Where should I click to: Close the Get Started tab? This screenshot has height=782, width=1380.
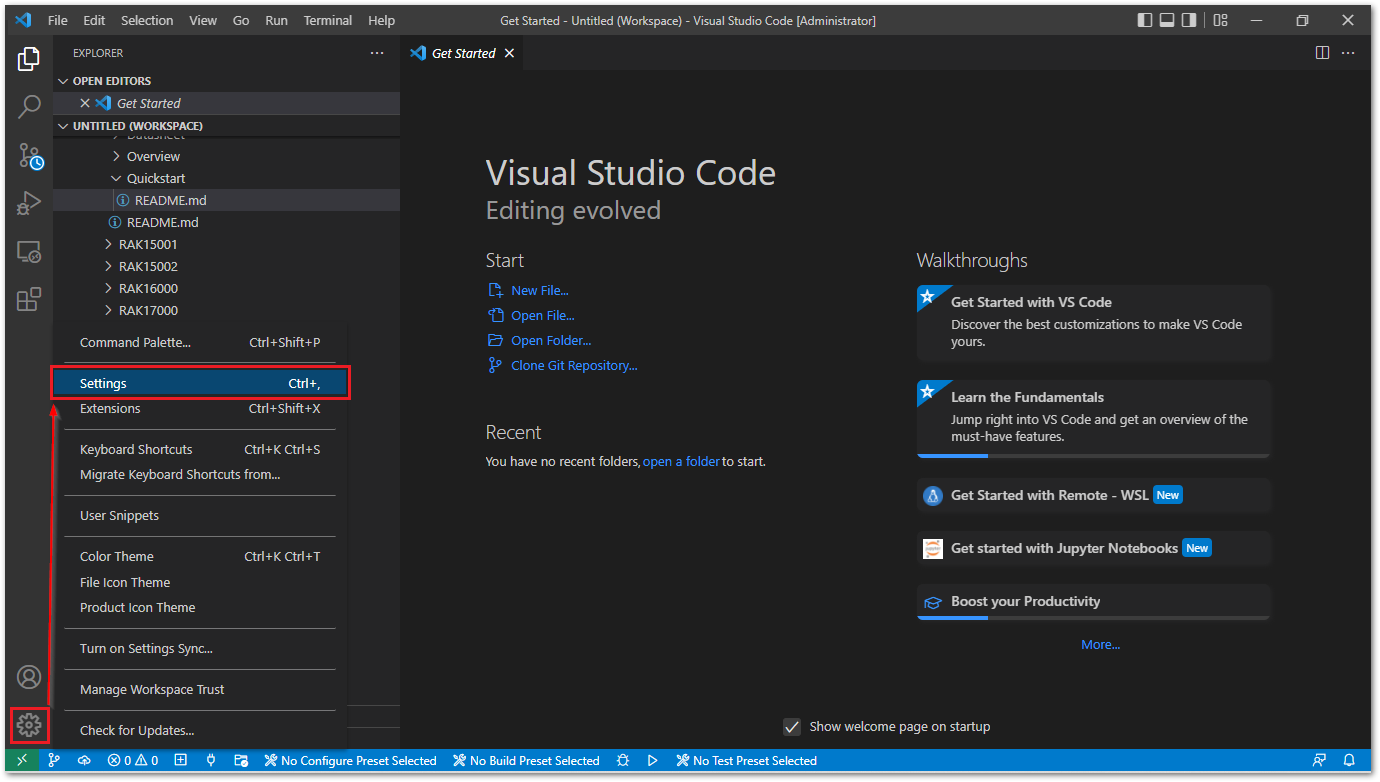[x=509, y=53]
